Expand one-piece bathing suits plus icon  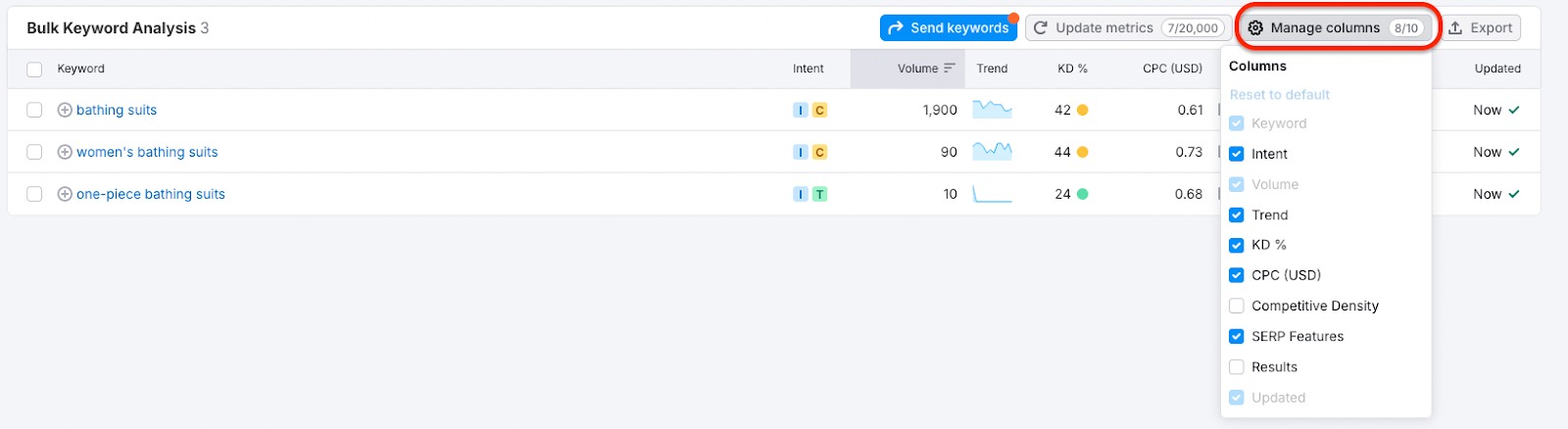[x=65, y=194]
